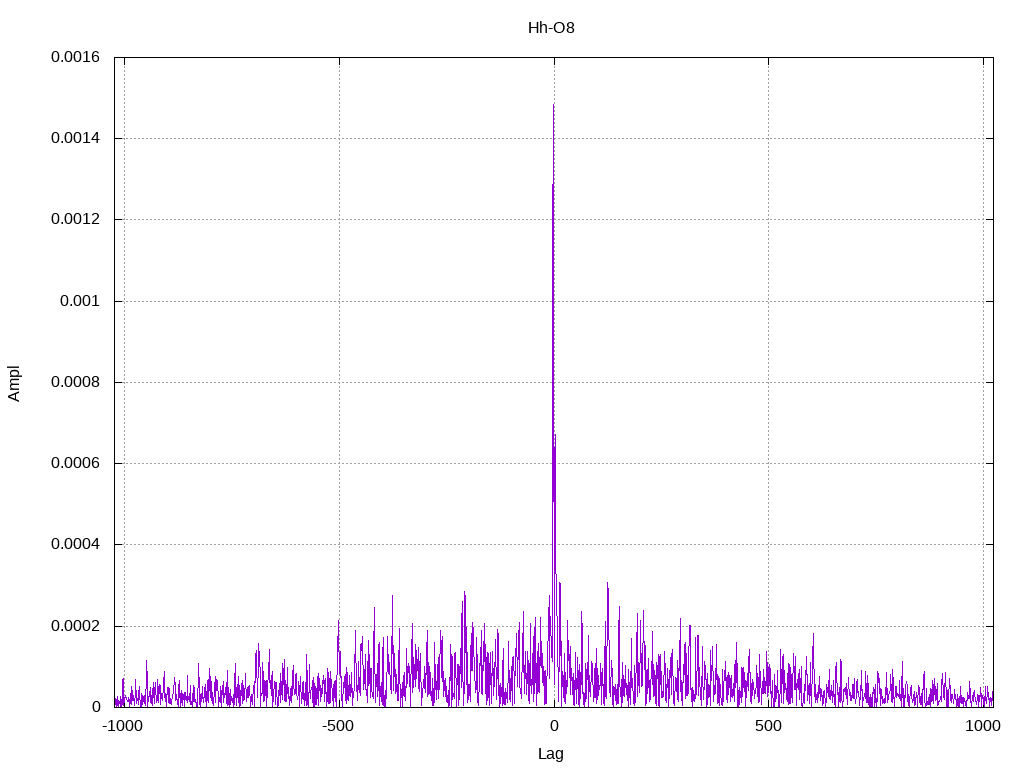
Task: Click the 0.0002 y-axis tick label
Action: [x=75, y=626]
